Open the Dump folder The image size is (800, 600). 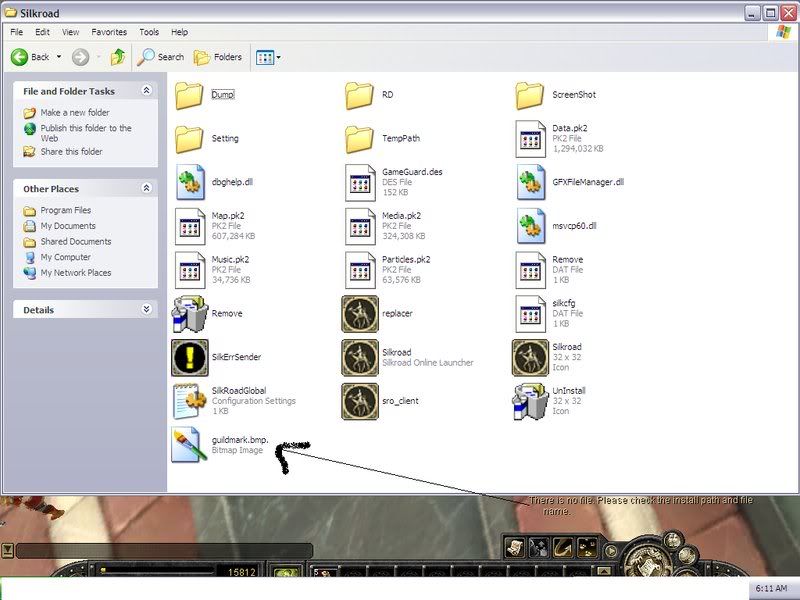189,95
